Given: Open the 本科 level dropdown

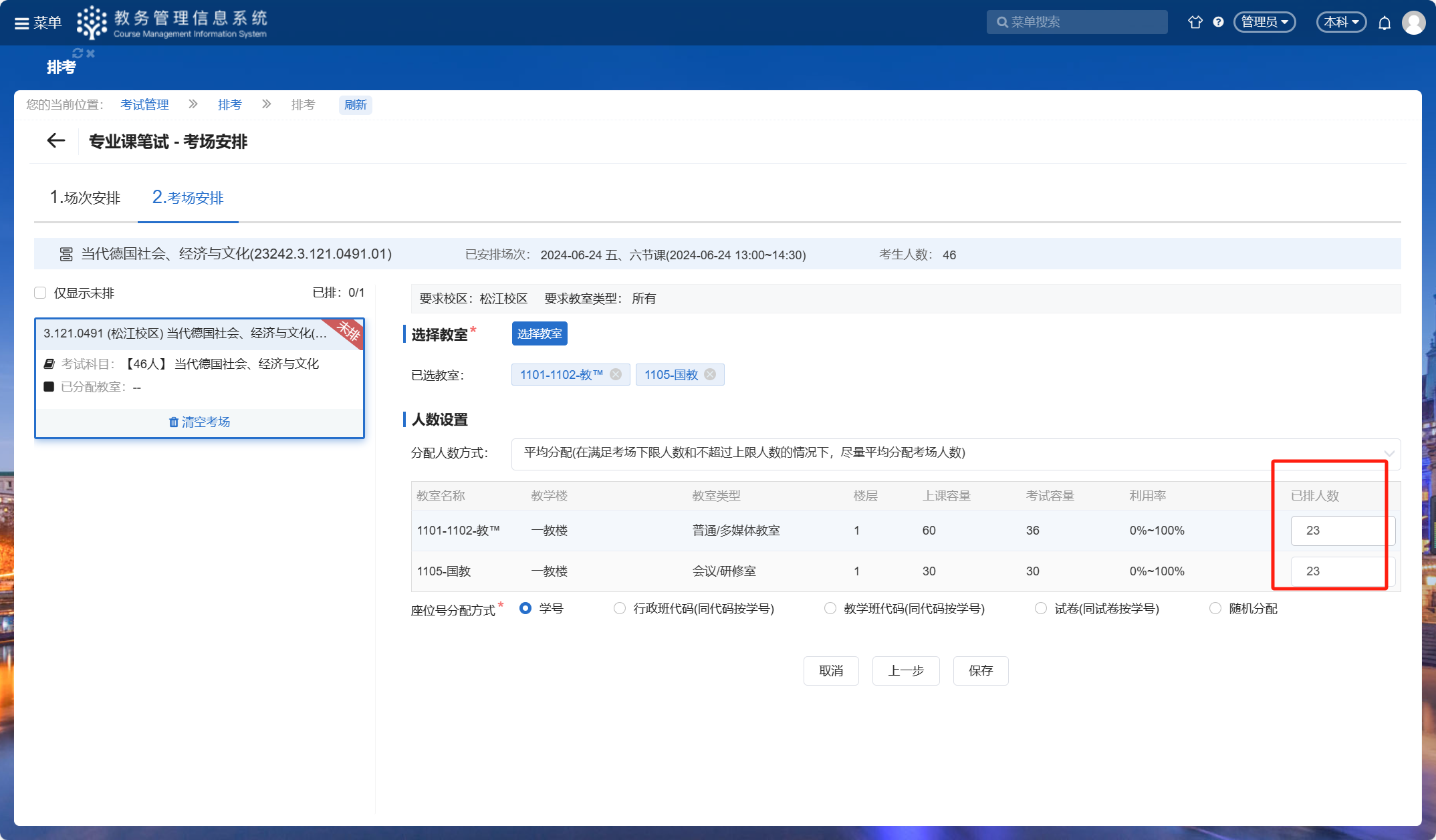Looking at the screenshot, I should pos(1341,22).
